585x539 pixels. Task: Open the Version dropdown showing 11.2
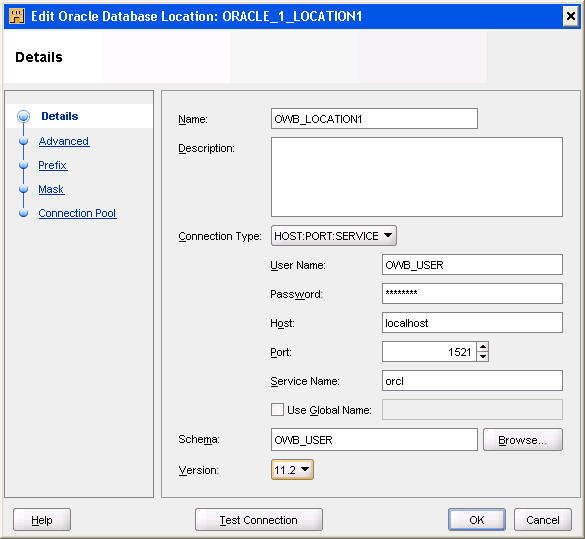[292, 469]
